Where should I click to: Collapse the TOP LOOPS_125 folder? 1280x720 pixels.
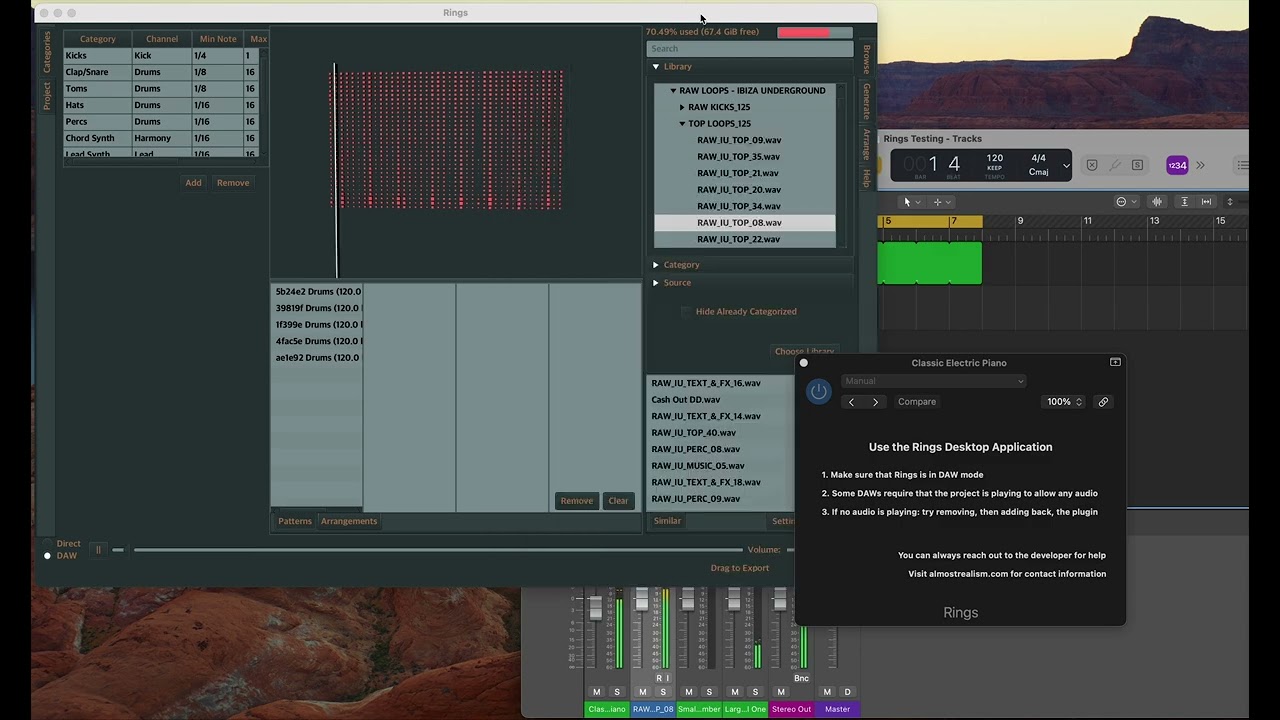pyautogui.click(x=682, y=124)
